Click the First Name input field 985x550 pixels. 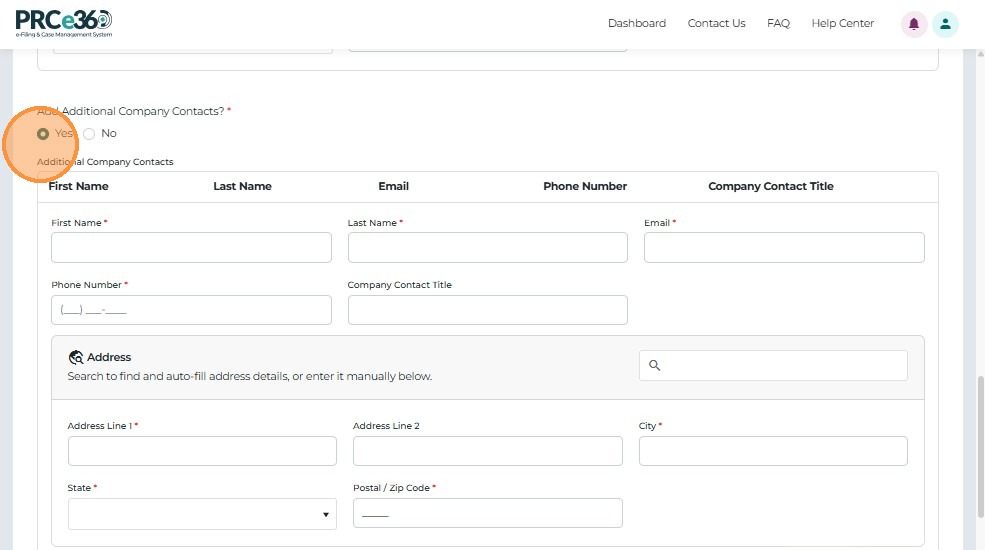pos(191,247)
